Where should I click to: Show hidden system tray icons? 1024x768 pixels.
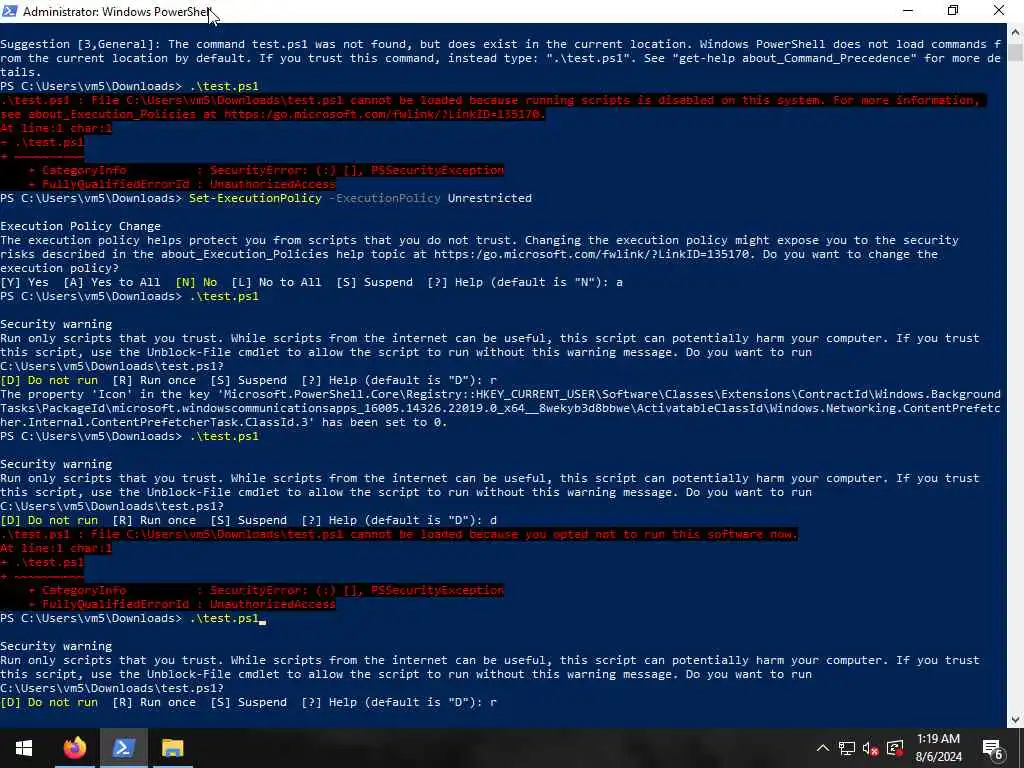click(822, 748)
